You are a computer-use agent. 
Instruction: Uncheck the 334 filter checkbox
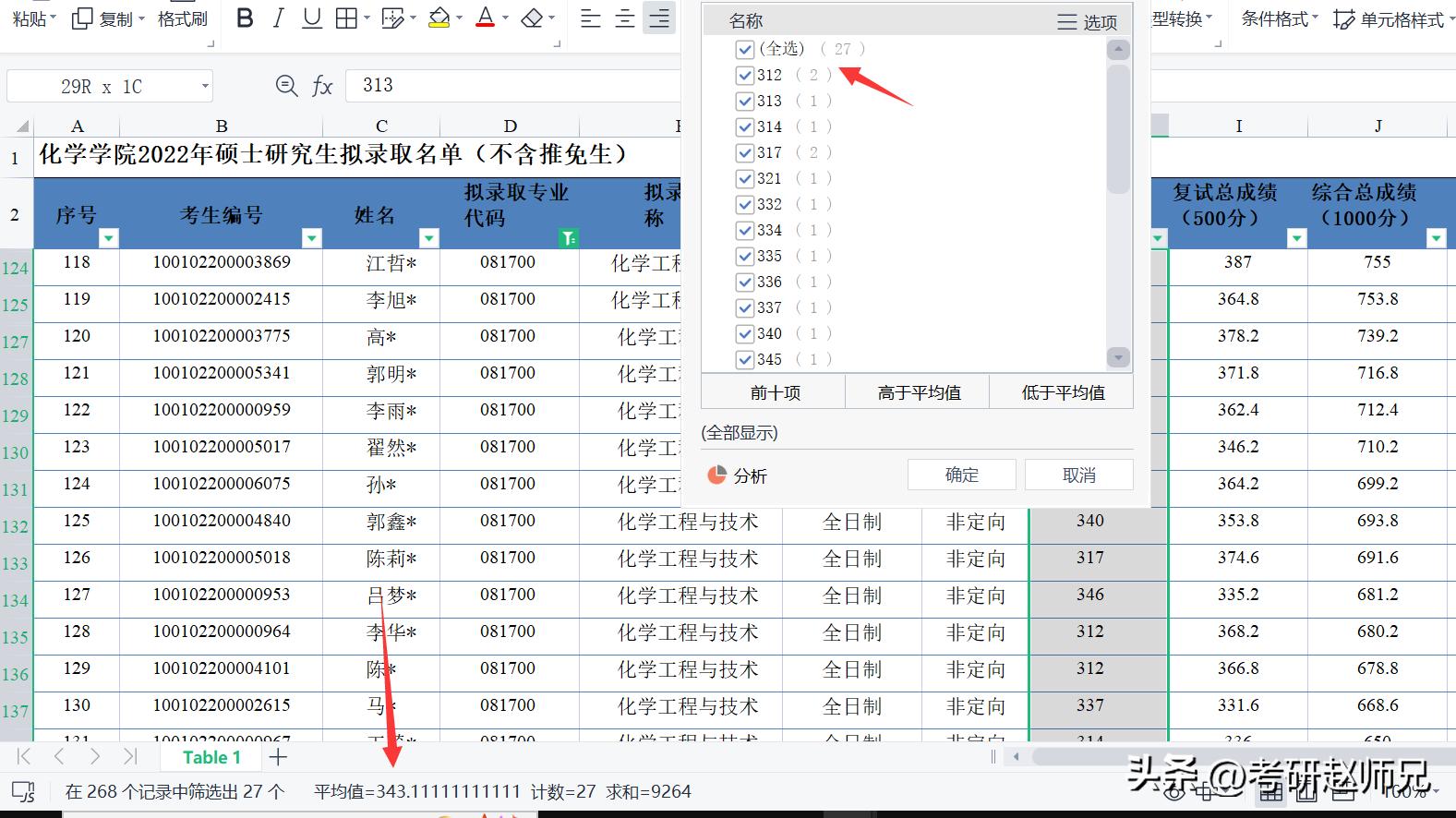[x=745, y=230]
